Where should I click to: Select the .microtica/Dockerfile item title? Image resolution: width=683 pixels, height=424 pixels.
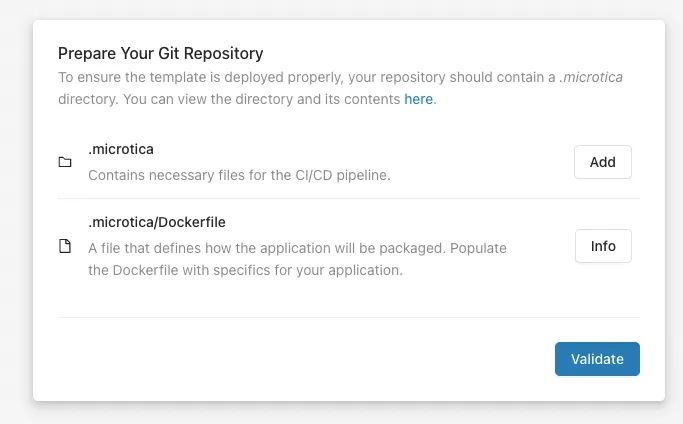click(x=157, y=222)
